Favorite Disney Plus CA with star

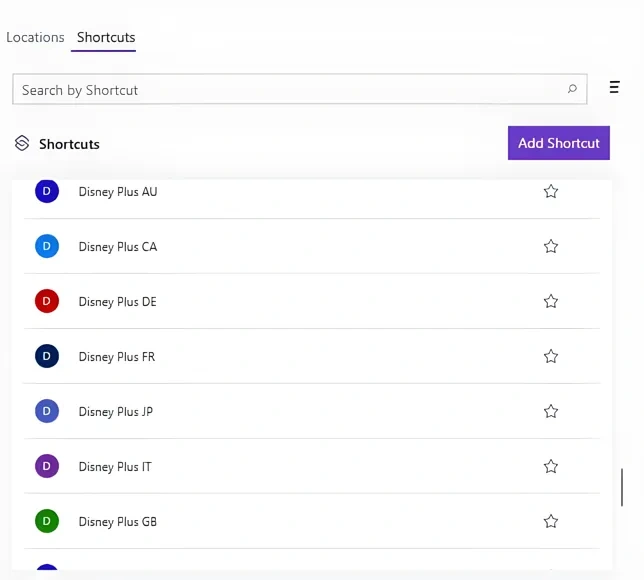[x=551, y=246]
